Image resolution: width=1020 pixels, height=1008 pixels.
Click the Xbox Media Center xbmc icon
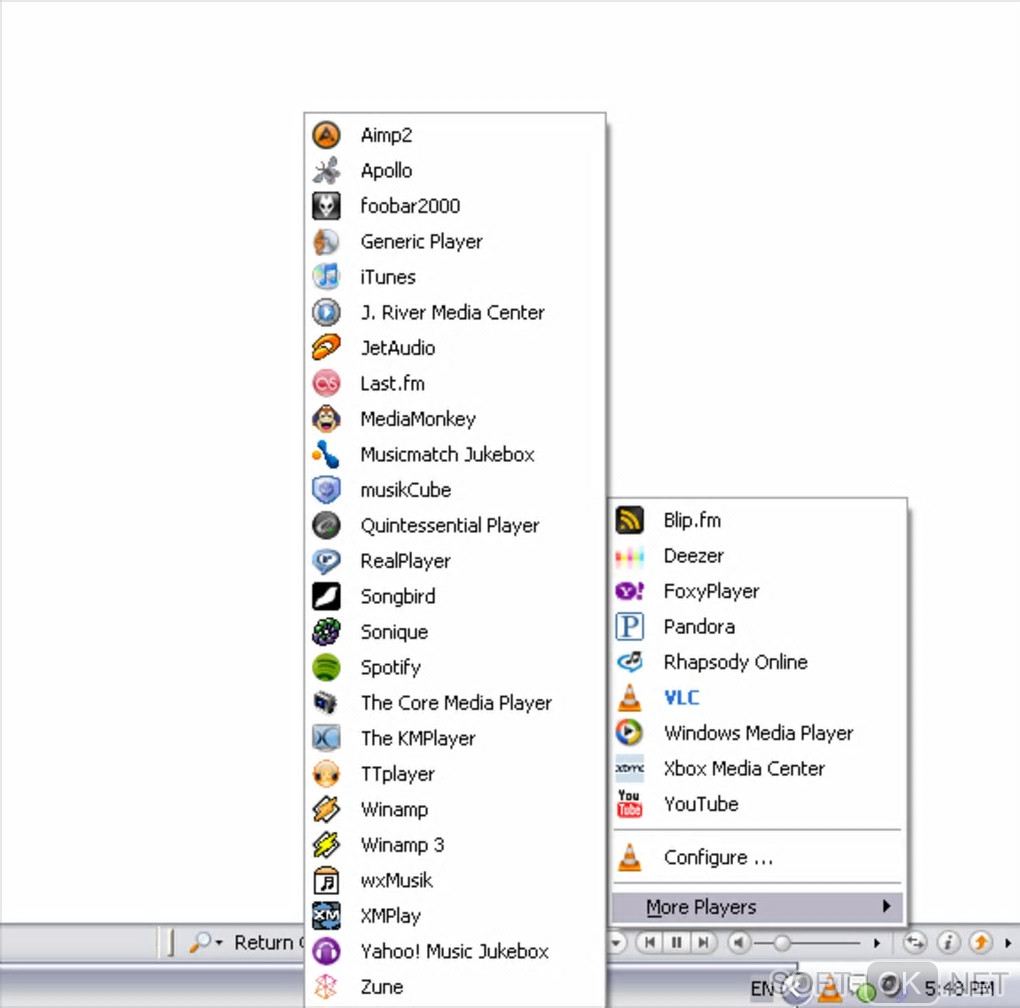(629, 769)
